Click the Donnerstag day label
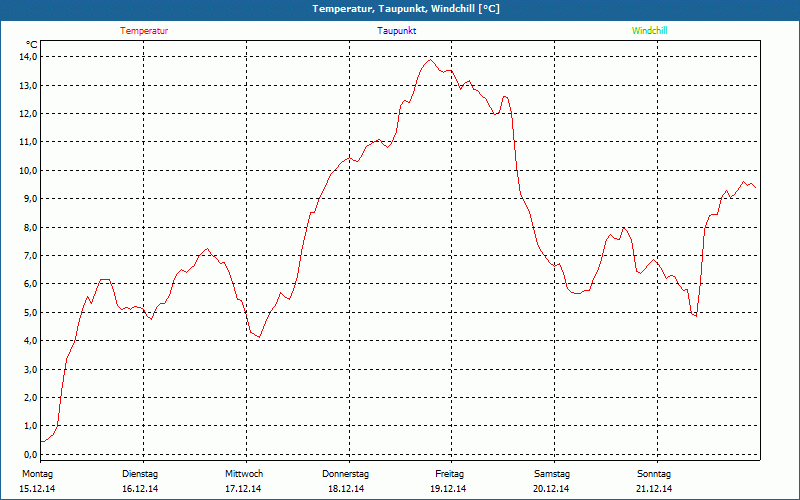Image resolution: width=800 pixels, height=500 pixels. tap(345, 474)
